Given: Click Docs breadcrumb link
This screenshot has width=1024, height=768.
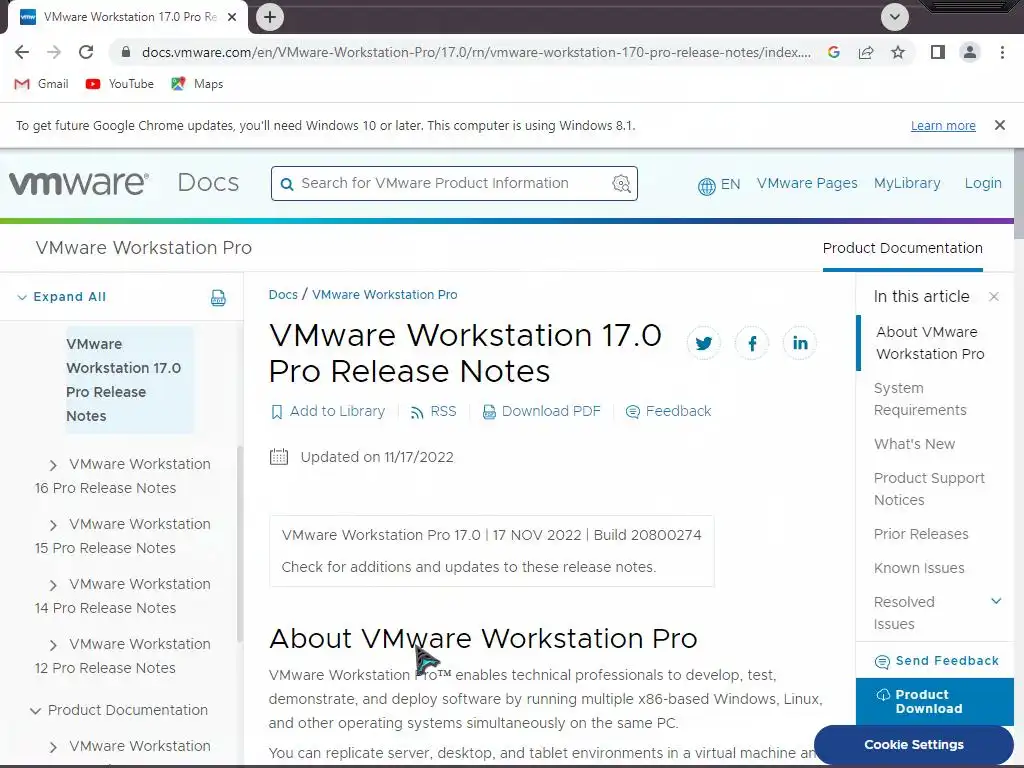Looking at the screenshot, I should click(283, 295).
